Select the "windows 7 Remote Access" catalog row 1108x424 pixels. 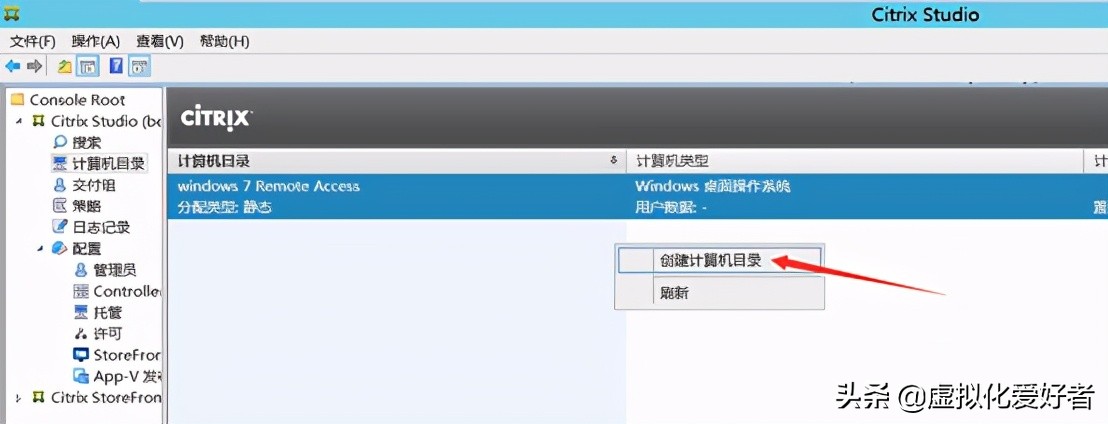(x=637, y=196)
